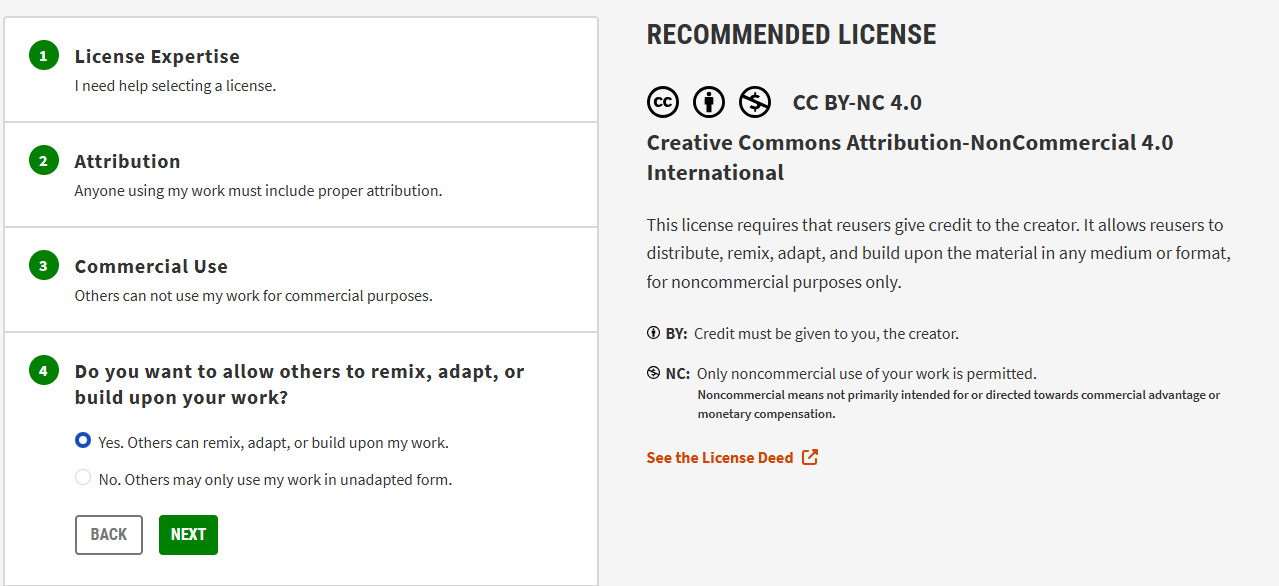Expand the License Expertise step
Viewport: 1279px width, 586px height.
pos(301,70)
